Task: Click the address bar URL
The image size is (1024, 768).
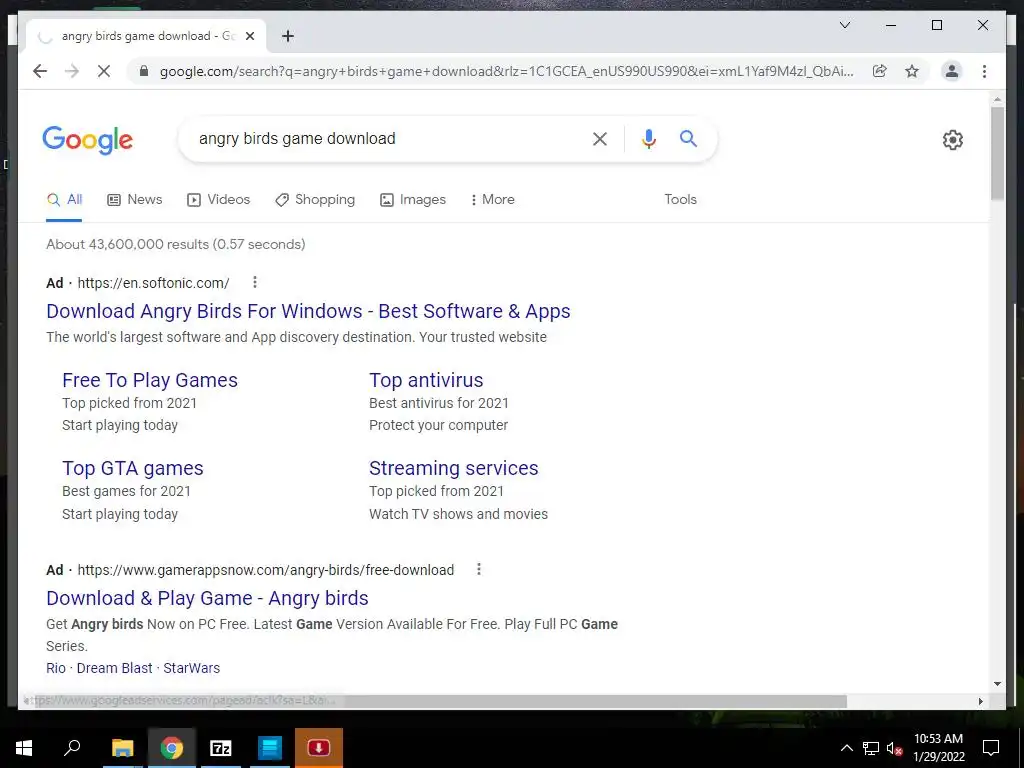Action: click(x=506, y=71)
